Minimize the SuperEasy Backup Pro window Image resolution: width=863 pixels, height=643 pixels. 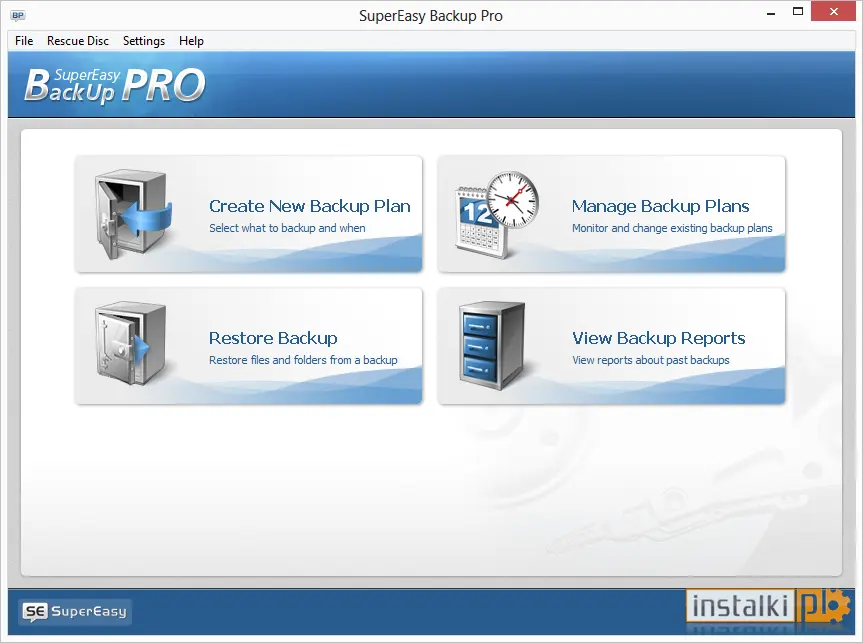(x=771, y=12)
